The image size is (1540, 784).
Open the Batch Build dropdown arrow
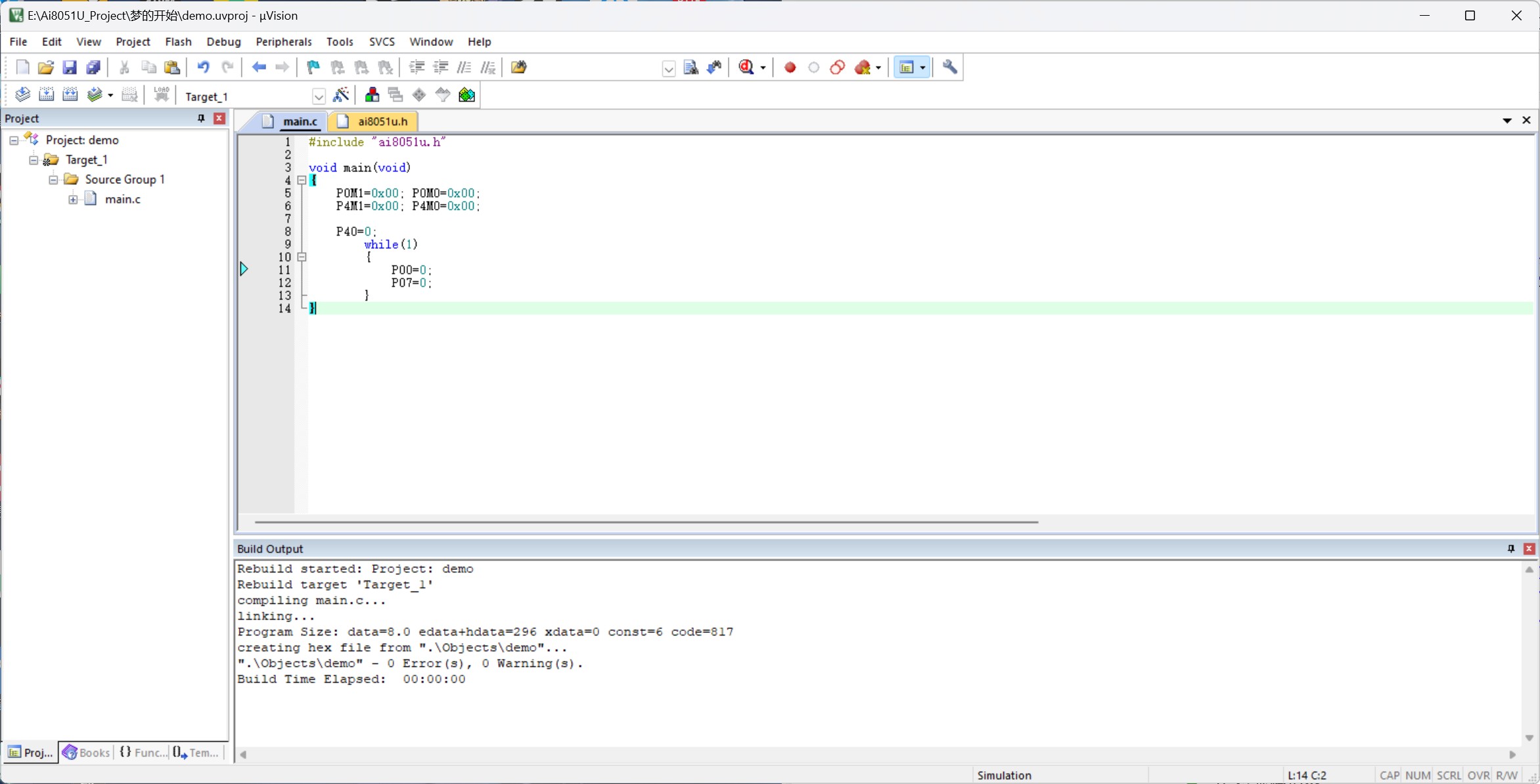(x=110, y=96)
